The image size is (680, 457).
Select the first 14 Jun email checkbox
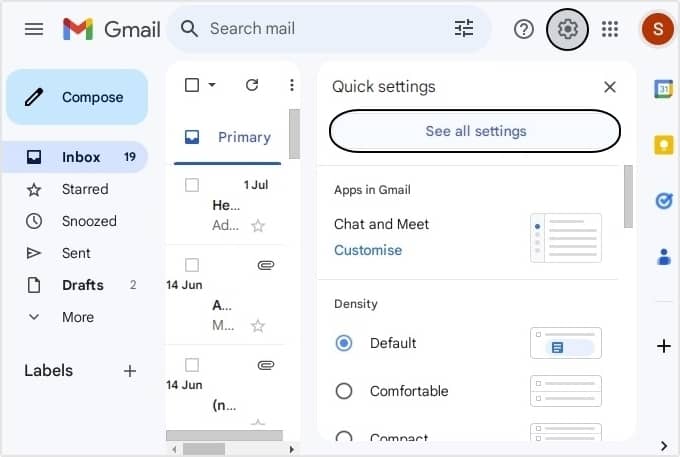[x=192, y=265]
